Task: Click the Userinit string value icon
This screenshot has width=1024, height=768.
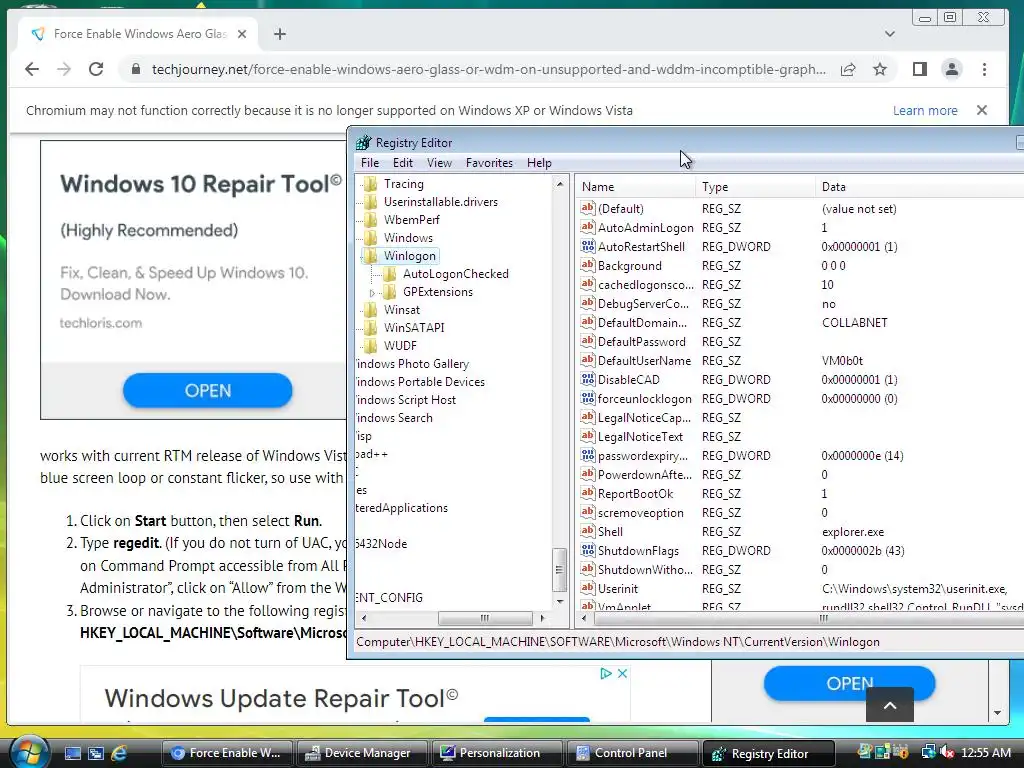Action: (587, 588)
